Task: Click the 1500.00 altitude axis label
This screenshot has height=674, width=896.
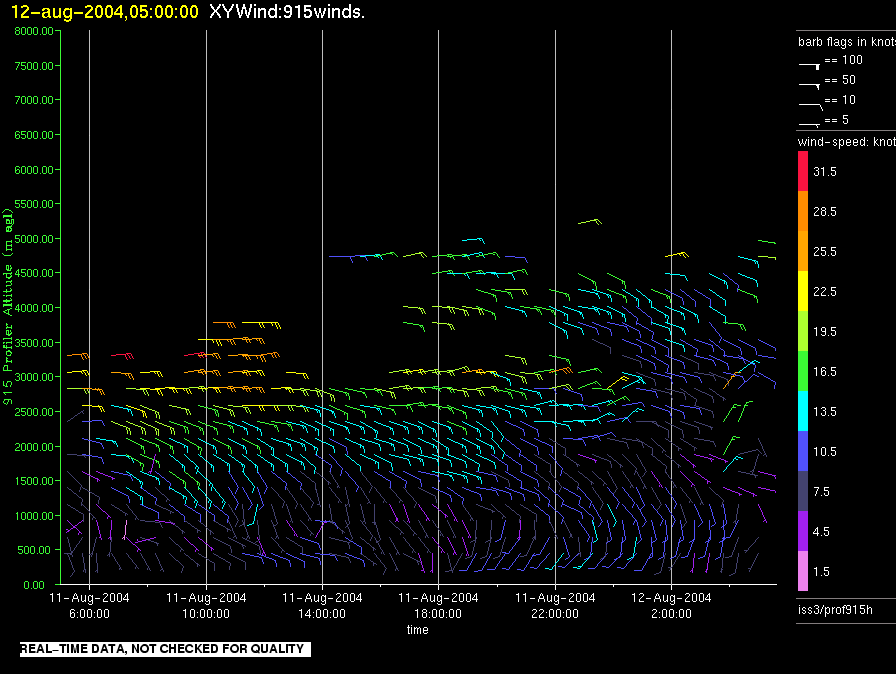Action: 34,481
